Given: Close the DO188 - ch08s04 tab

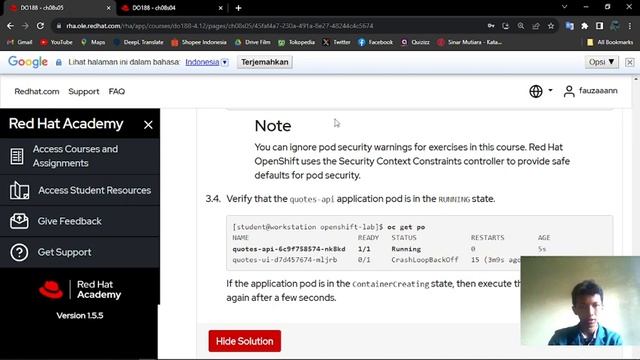Looking at the screenshot, I should 220,8.
